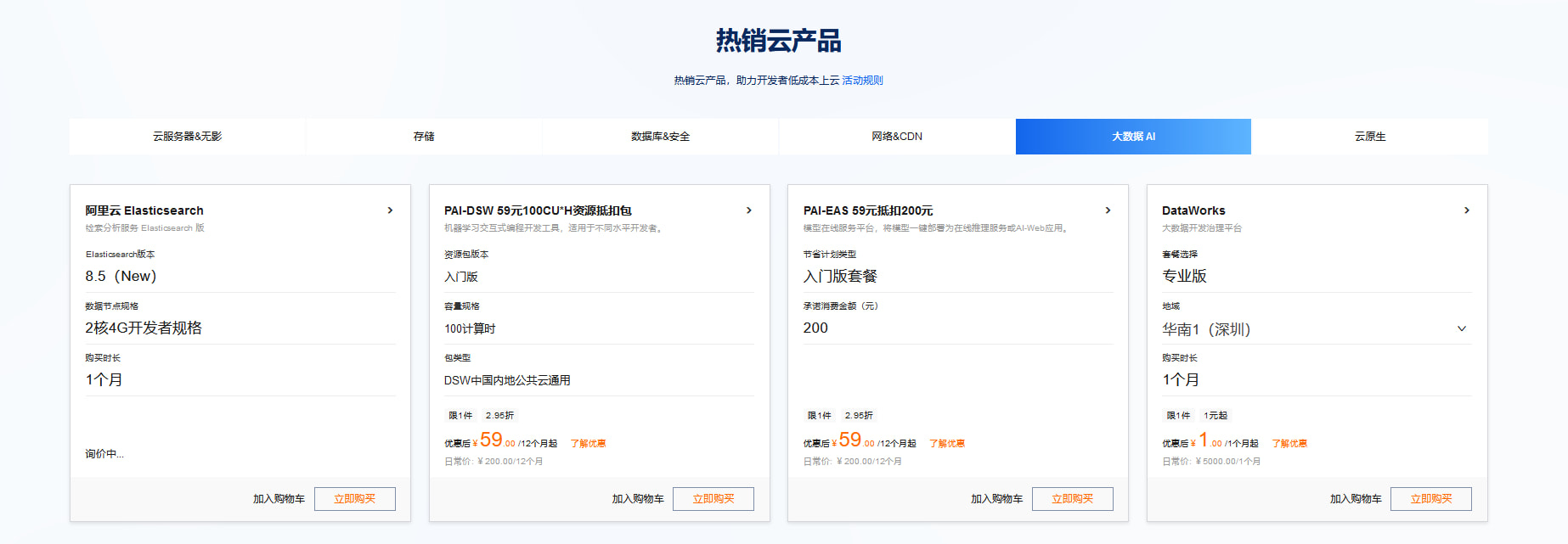Image resolution: width=1568 pixels, height=544 pixels.
Task: Open the PAI-EAS 59元抵扣200元 title
Action: (x=868, y=210)
